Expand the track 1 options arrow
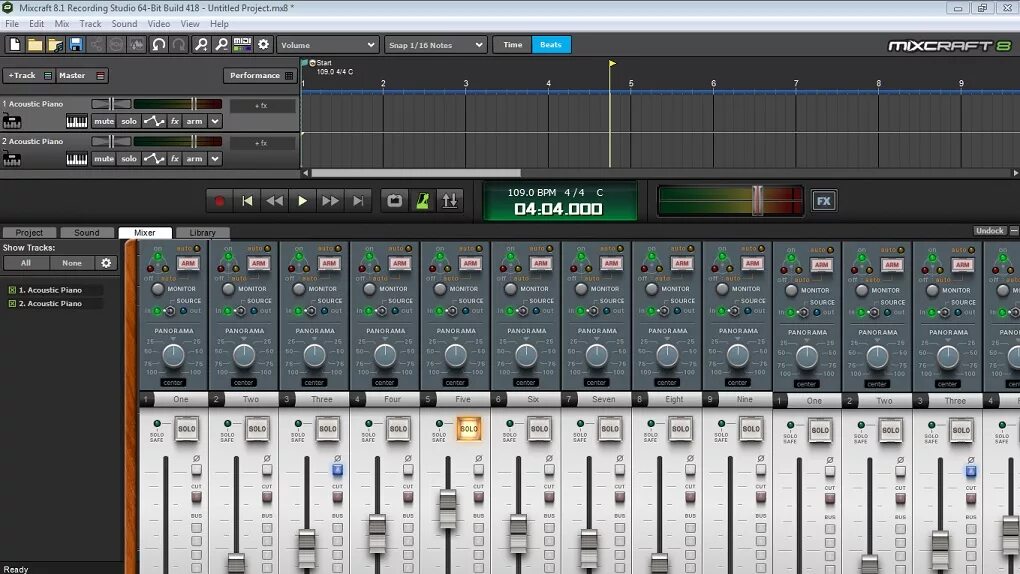The width and height of the screenshot is (1020, 574). click(215, 122)
